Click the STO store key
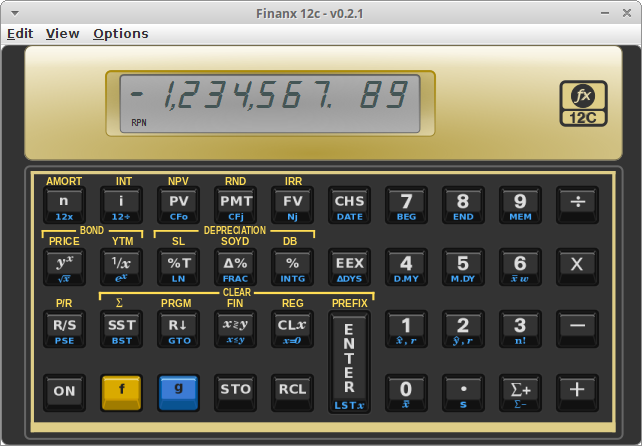The image size is (642, 446). tap(235, 393)
